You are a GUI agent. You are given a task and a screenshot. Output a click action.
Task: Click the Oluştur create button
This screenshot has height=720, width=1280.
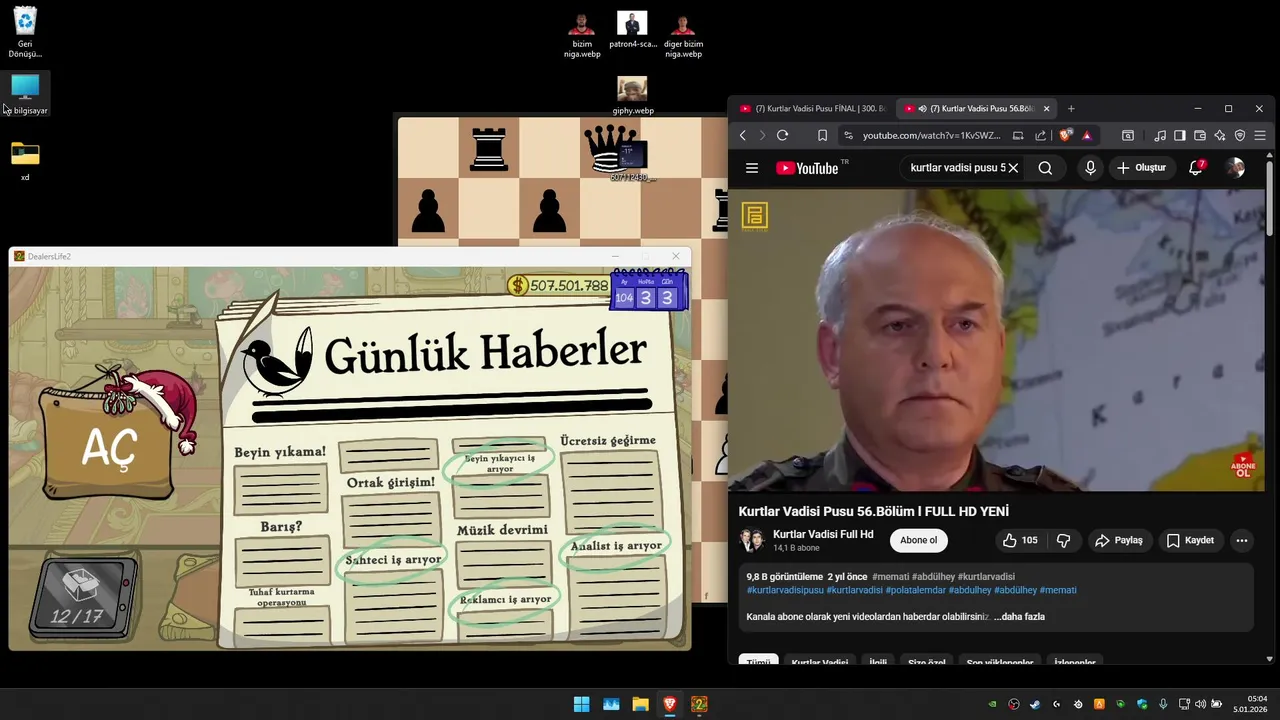1141,168
